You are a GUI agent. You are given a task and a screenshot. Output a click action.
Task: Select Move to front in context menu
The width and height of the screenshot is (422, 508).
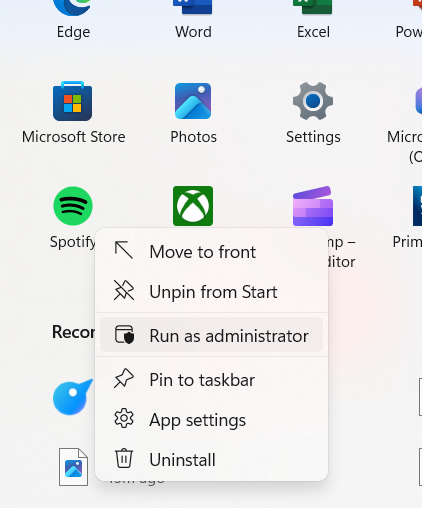211,252
